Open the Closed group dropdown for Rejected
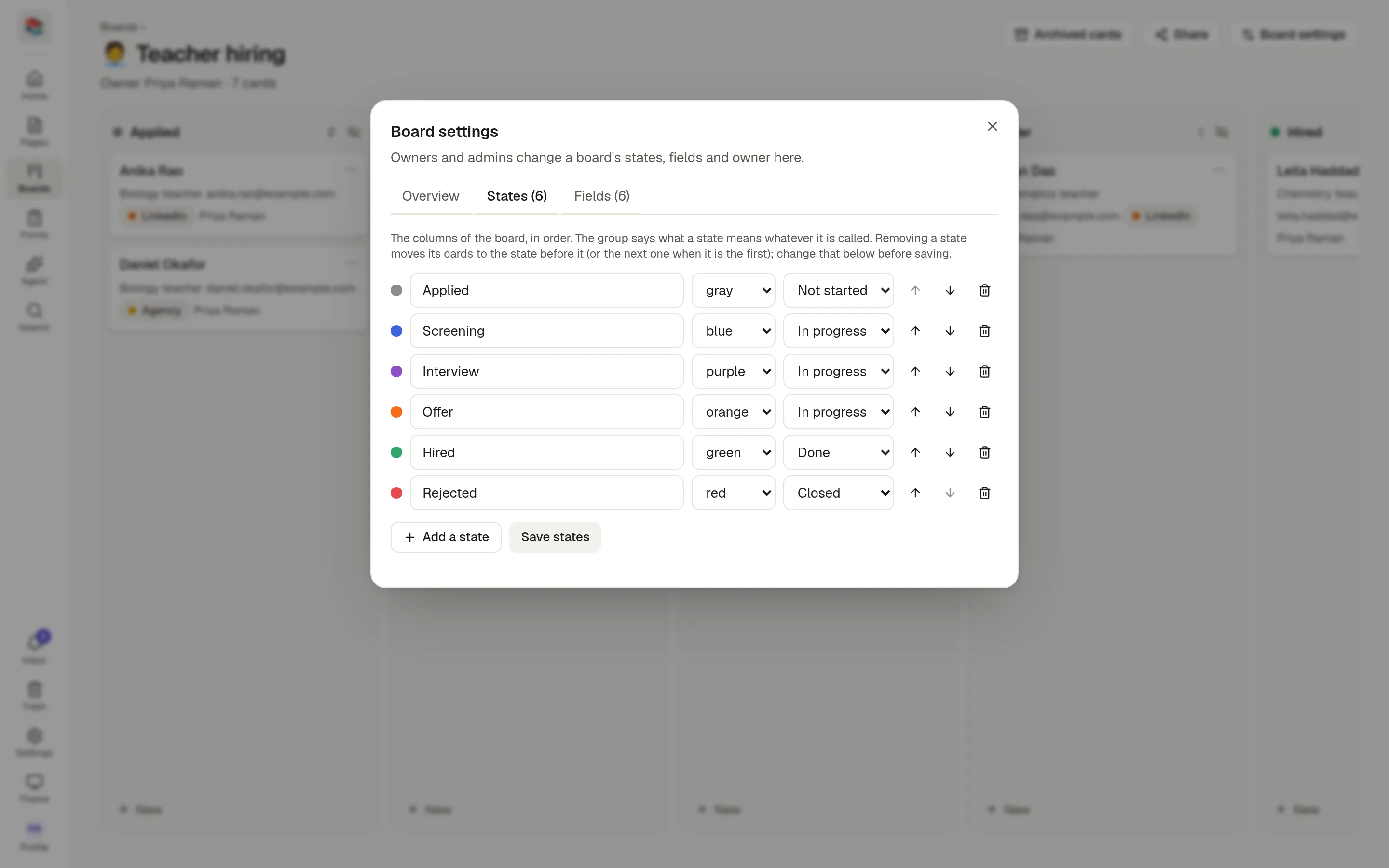The height and width of the screenshot is (868, 1389). [x=838, y=493]
